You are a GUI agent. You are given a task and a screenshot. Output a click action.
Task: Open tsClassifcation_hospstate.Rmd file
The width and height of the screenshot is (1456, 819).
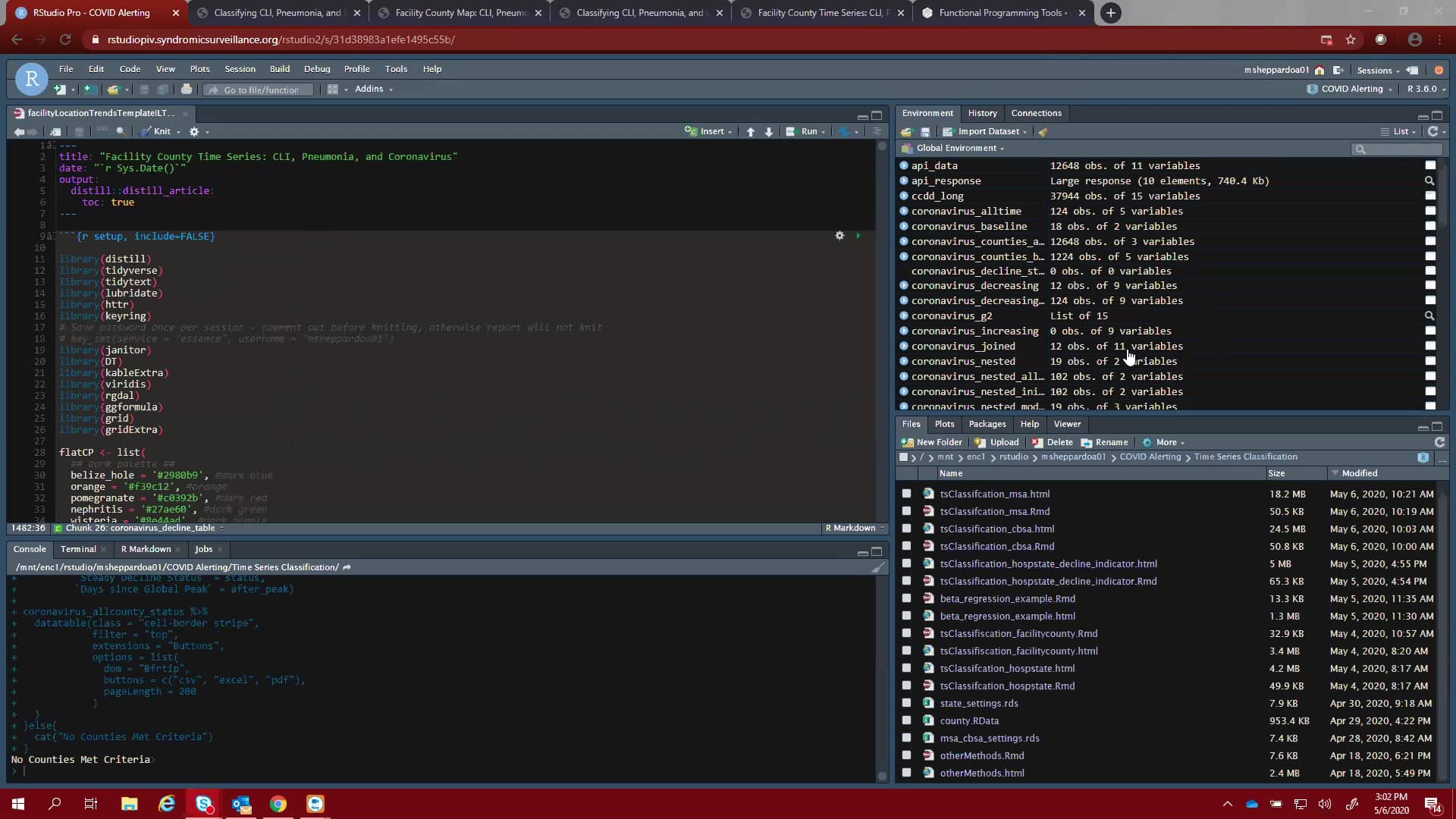[1007, 686]
